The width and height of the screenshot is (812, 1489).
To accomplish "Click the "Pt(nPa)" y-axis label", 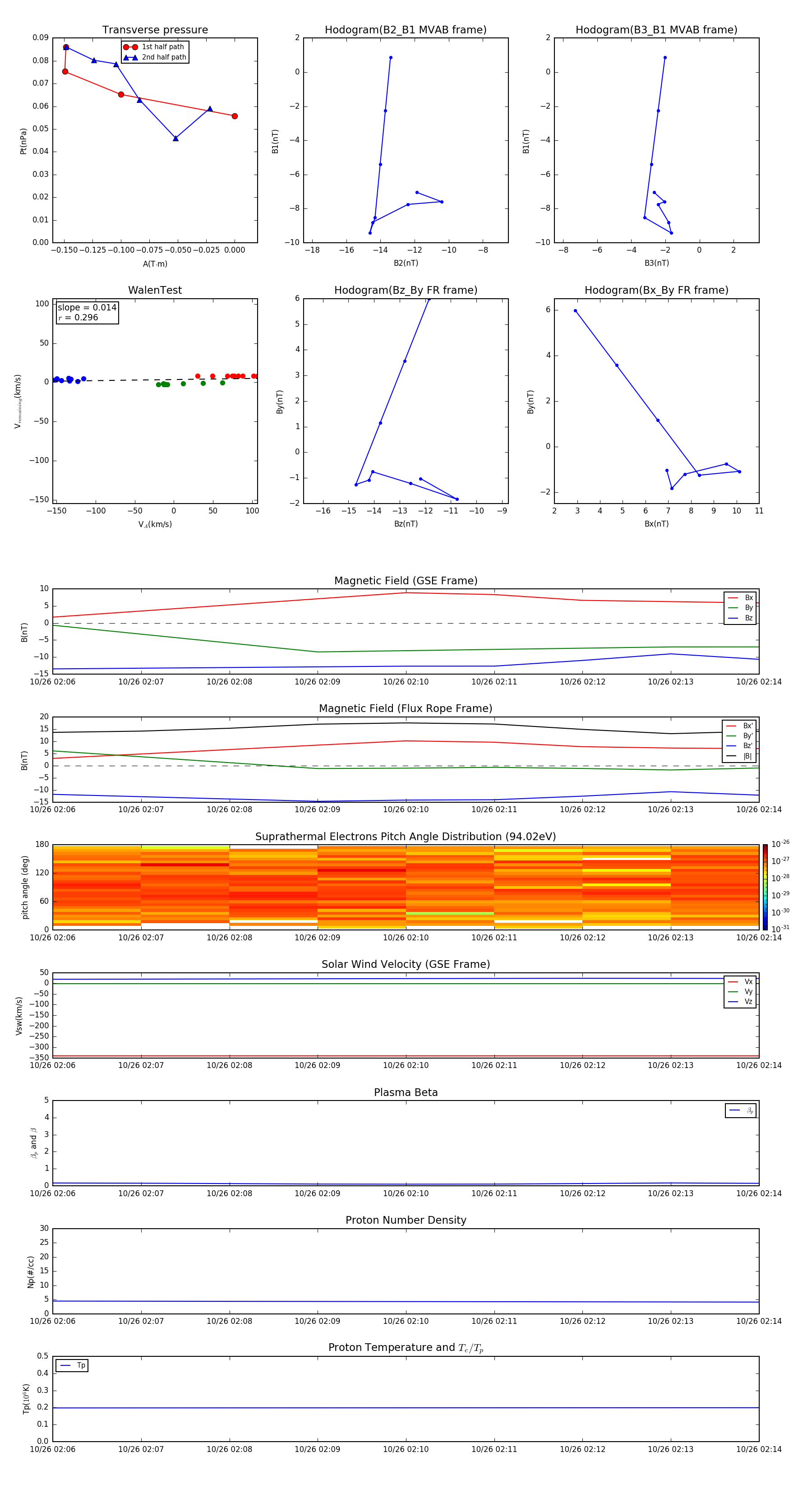I will [x=23, y=140].
